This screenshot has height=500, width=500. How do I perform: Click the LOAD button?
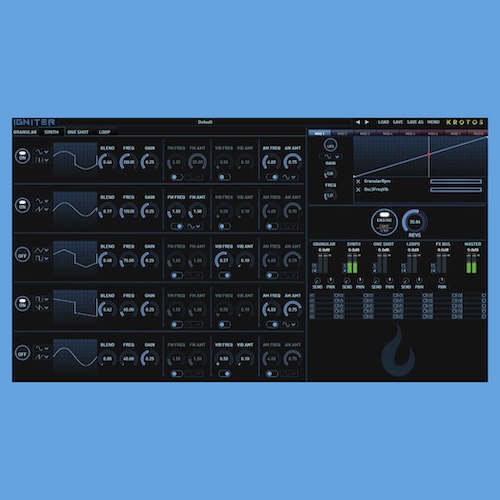383,122
